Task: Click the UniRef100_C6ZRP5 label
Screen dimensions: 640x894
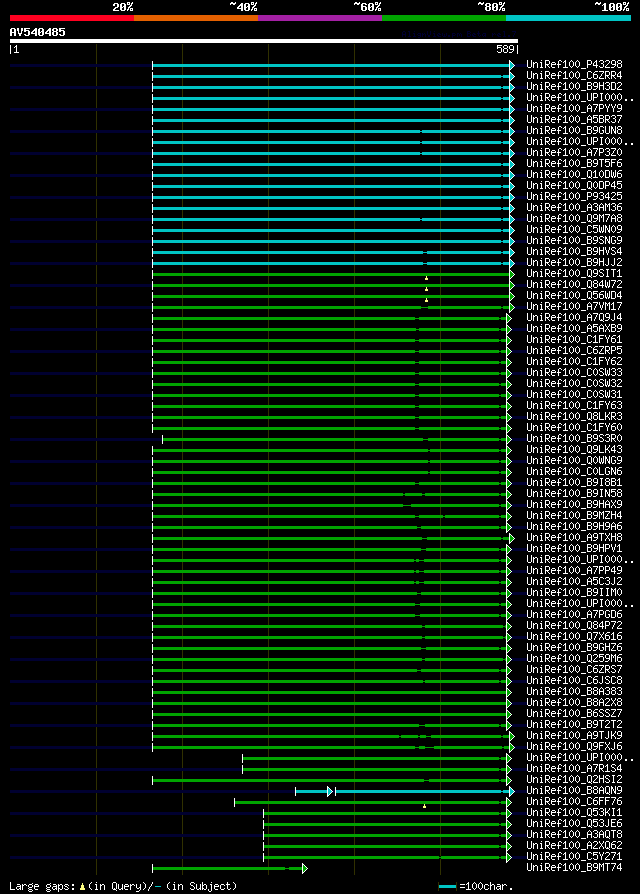Action: (x=574, y=351)
